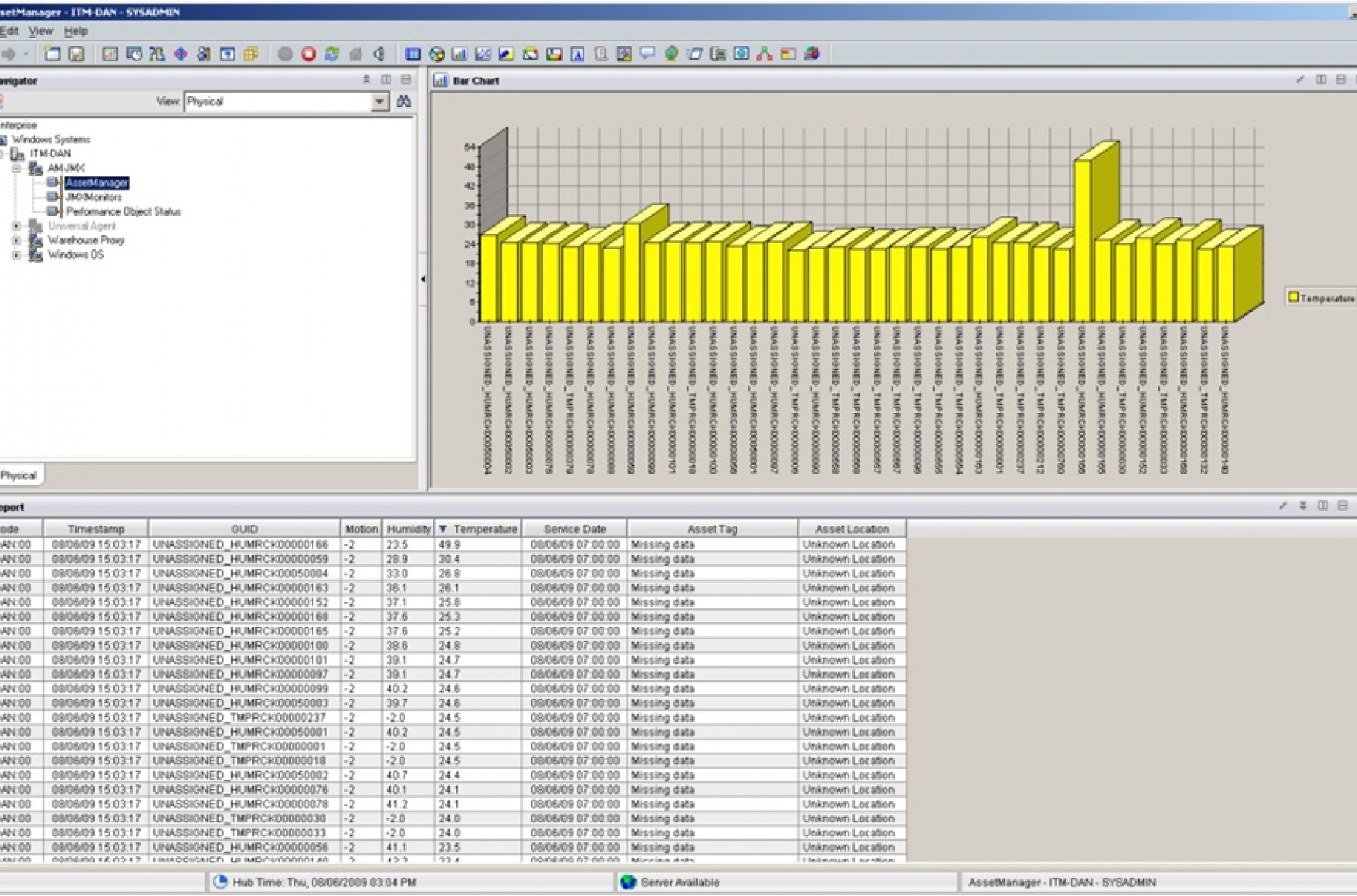Pin the Navigator panel using the pushpin icon
This screenshot has width=1357, height=896.
tap(367, 77)
